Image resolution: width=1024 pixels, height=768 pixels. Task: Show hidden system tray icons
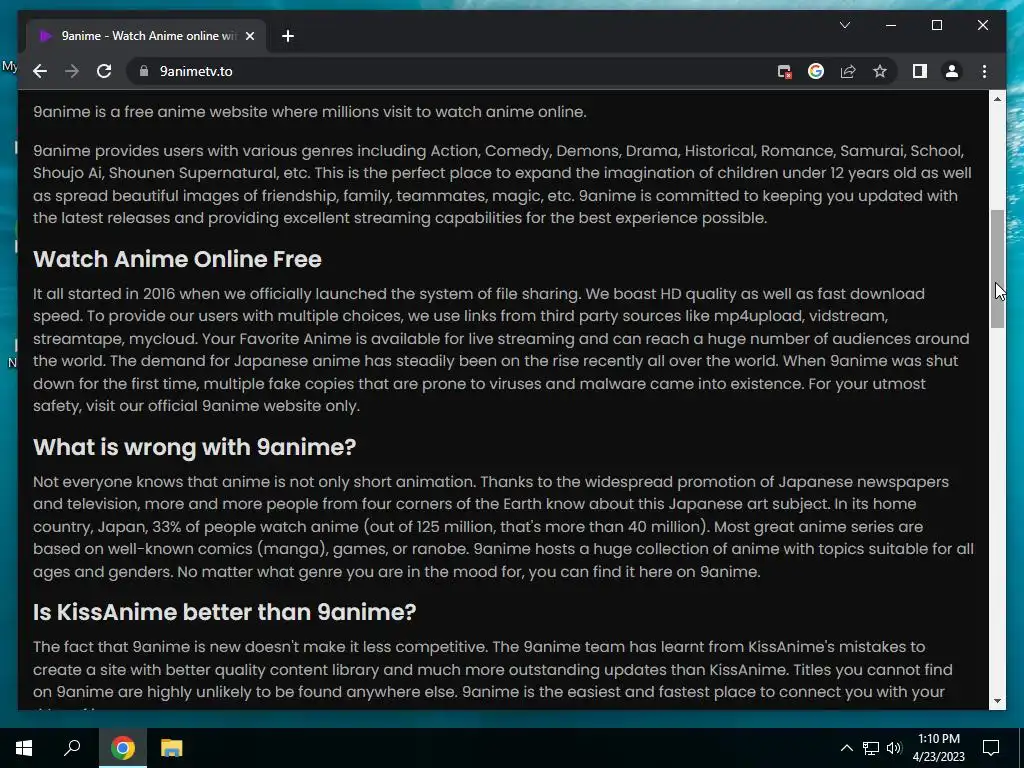846,748
